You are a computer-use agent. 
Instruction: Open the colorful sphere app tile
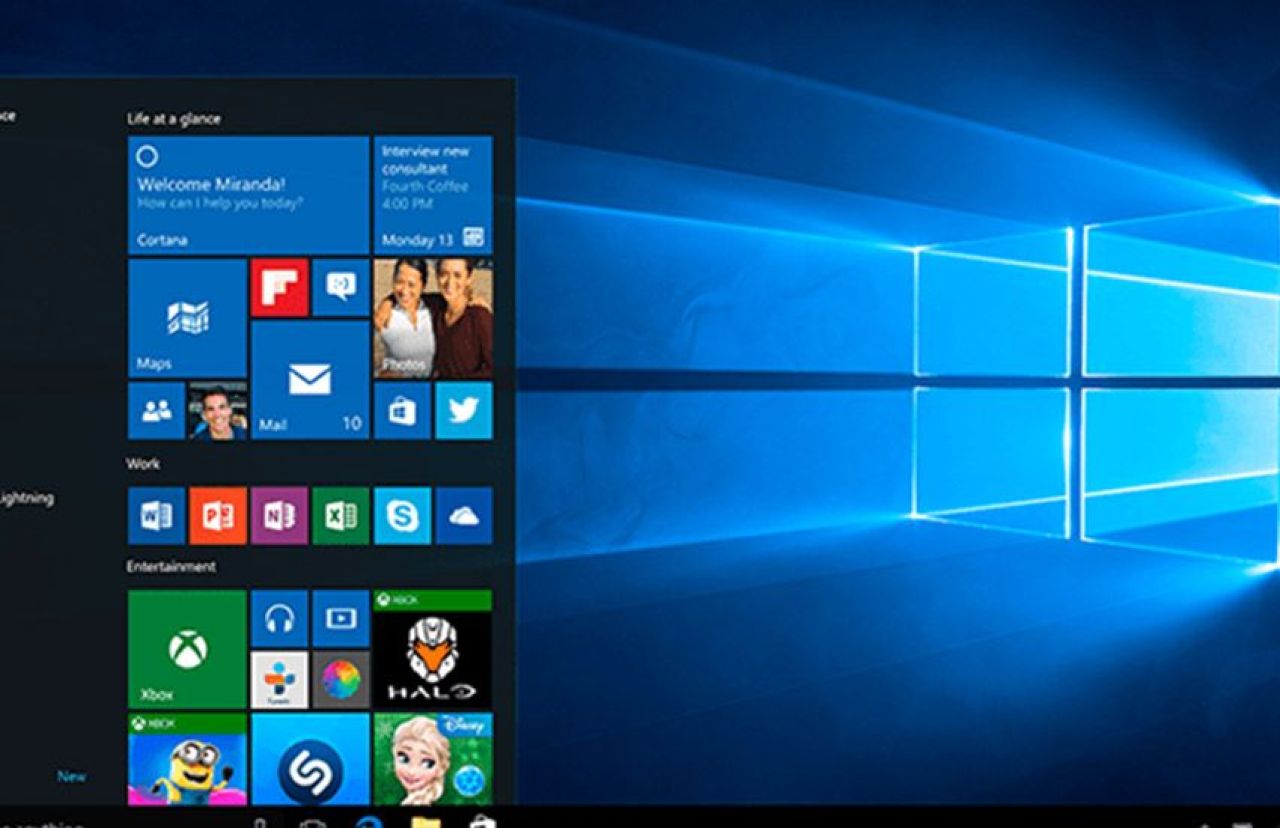point(341,680)
